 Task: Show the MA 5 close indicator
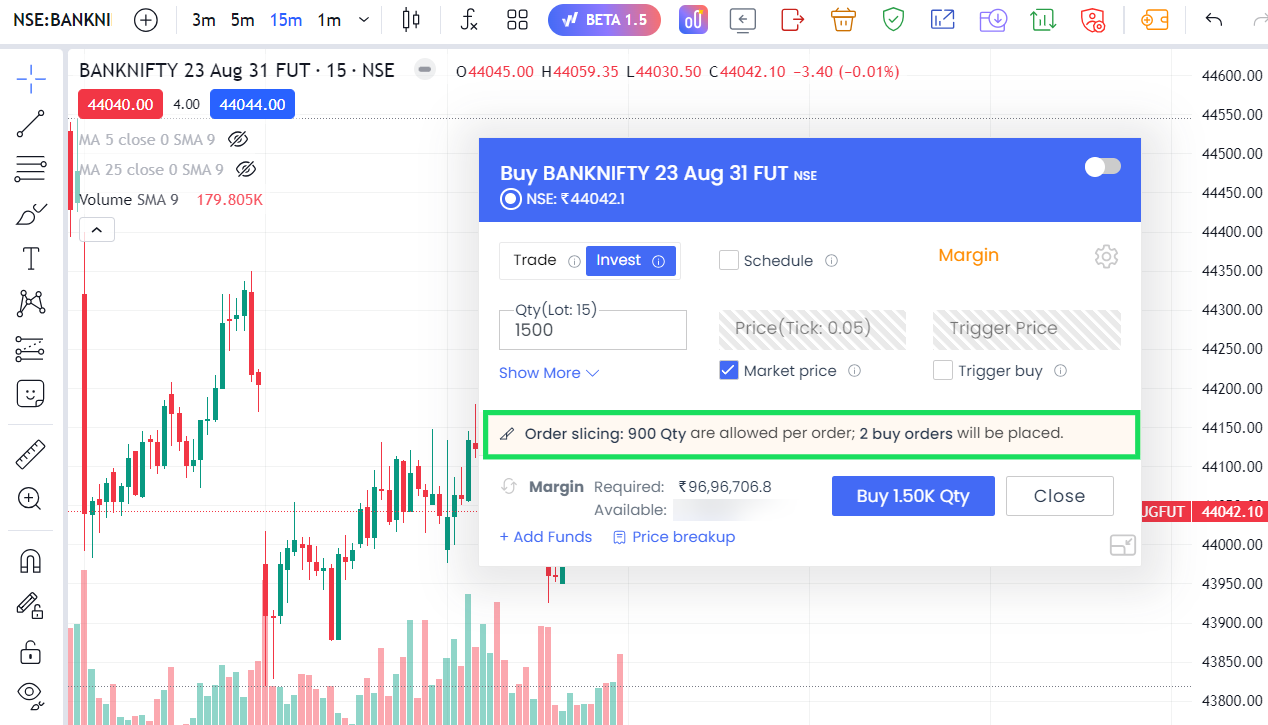click(237, 139)
